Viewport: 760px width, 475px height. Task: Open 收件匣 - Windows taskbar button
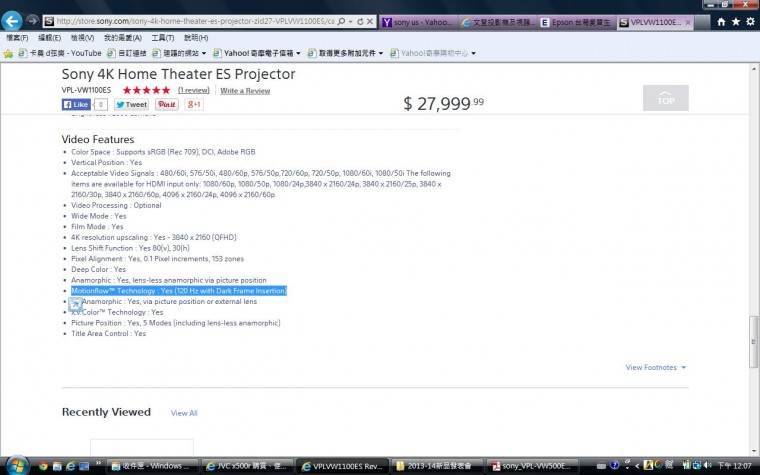coord(152,466)
